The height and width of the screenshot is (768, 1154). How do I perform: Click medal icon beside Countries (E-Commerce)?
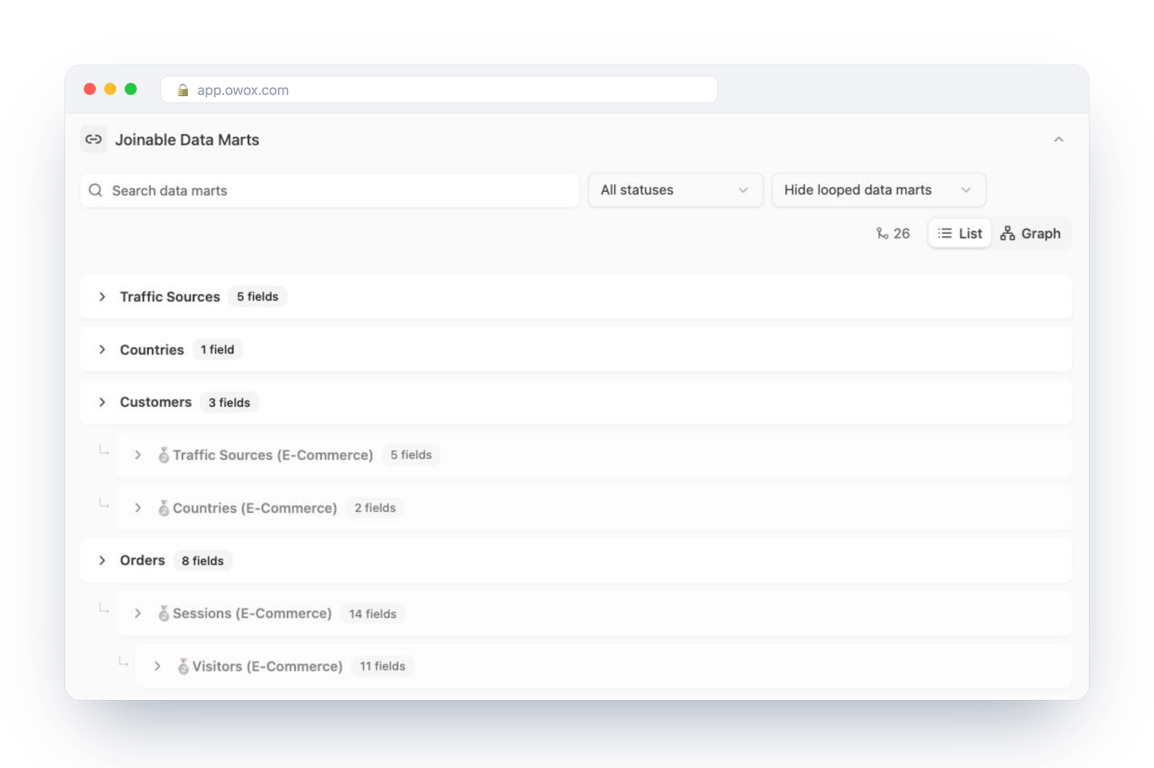pos(163,508)
